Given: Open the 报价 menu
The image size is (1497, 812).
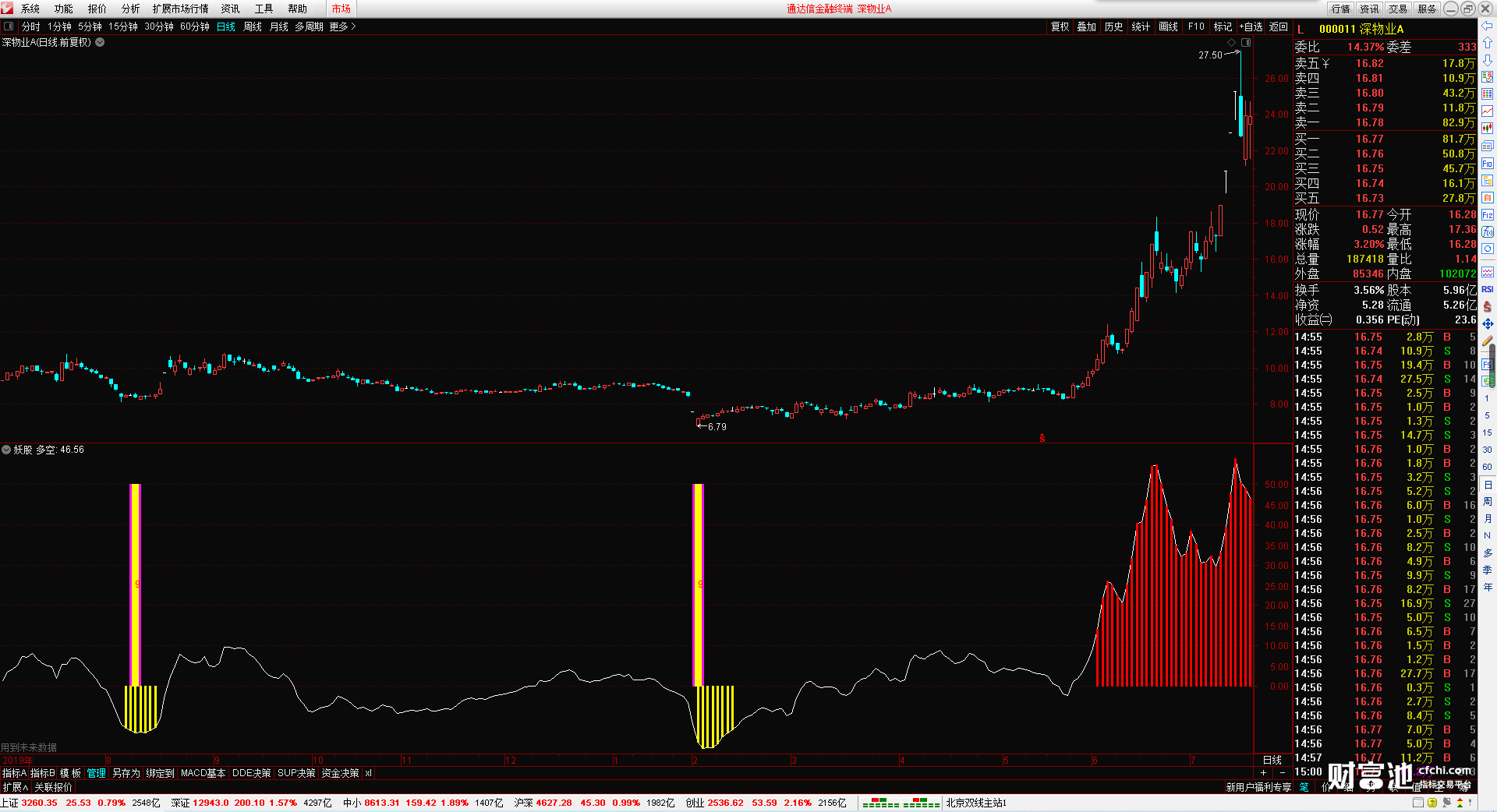Looking at the screenshot, I should (97, 9).
